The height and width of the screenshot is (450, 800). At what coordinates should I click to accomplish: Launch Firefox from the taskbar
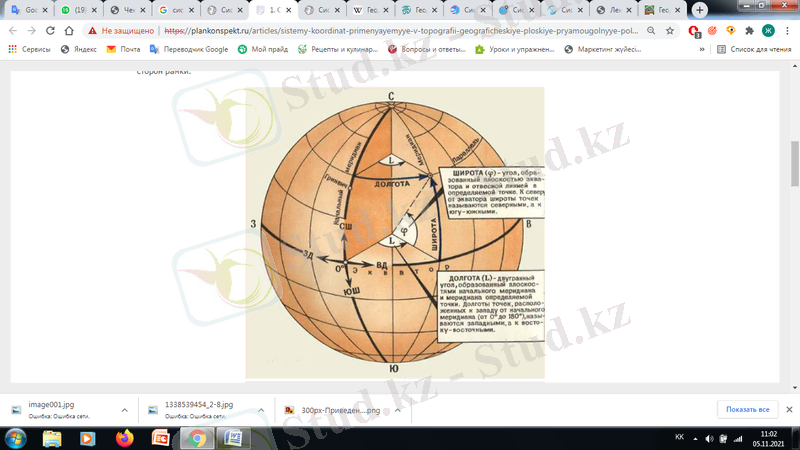tap(124, 438)
